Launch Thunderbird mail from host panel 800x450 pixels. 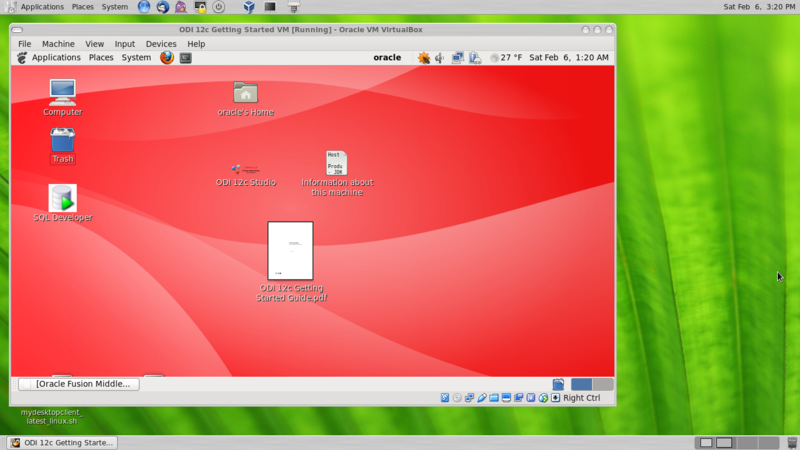pos(163,7)
